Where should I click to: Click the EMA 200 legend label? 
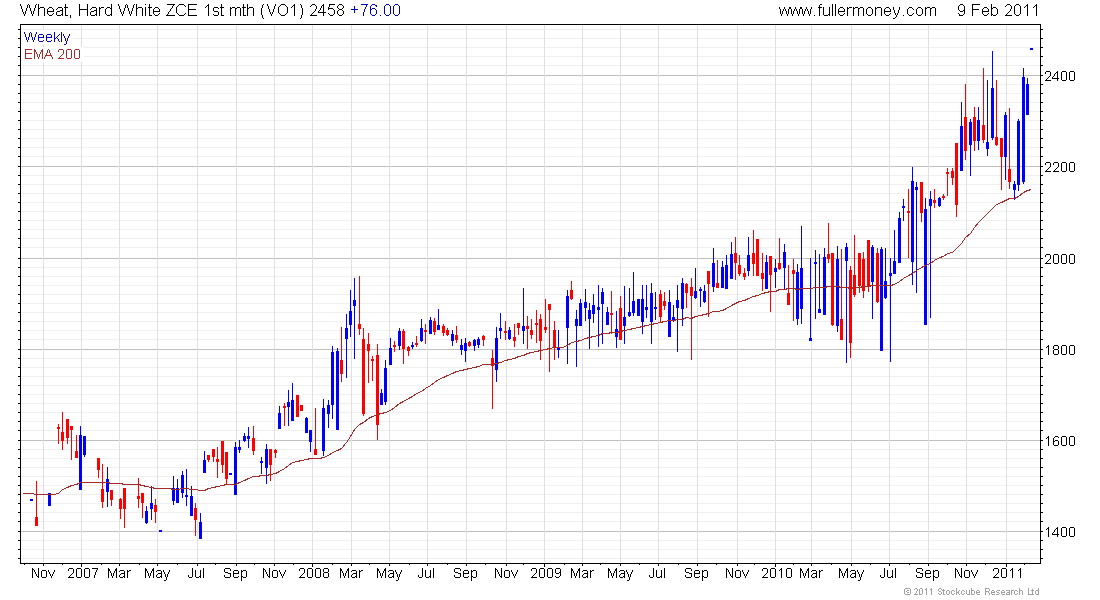[x=53, y=55]
